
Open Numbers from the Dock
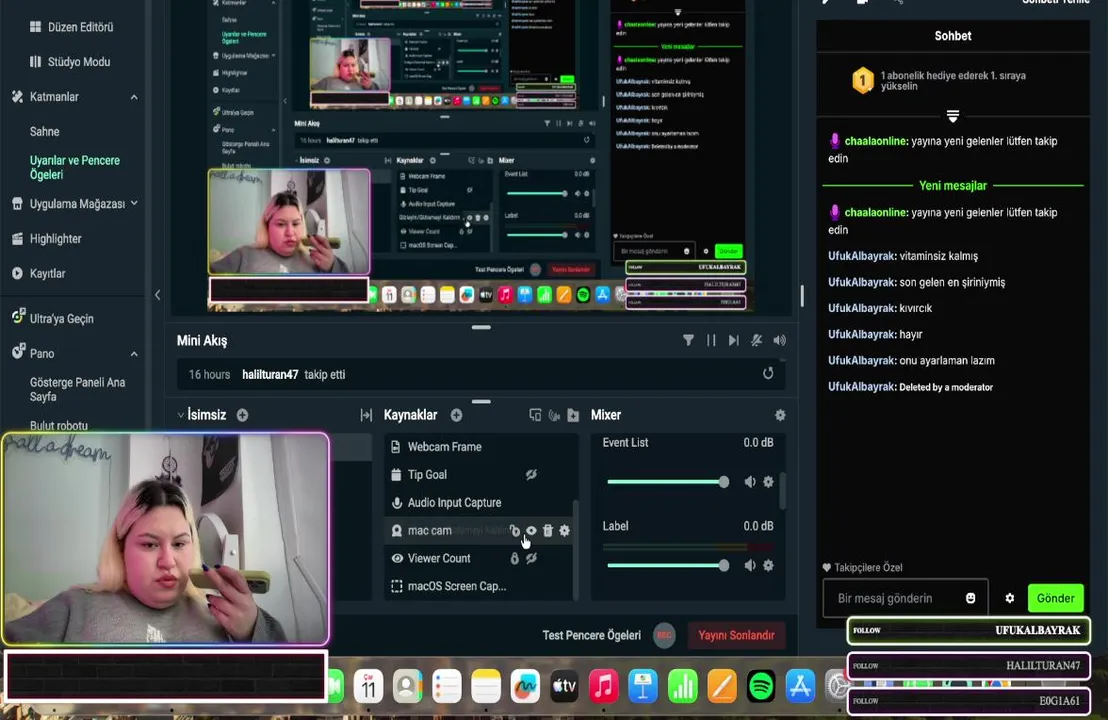tap(683, 686)
